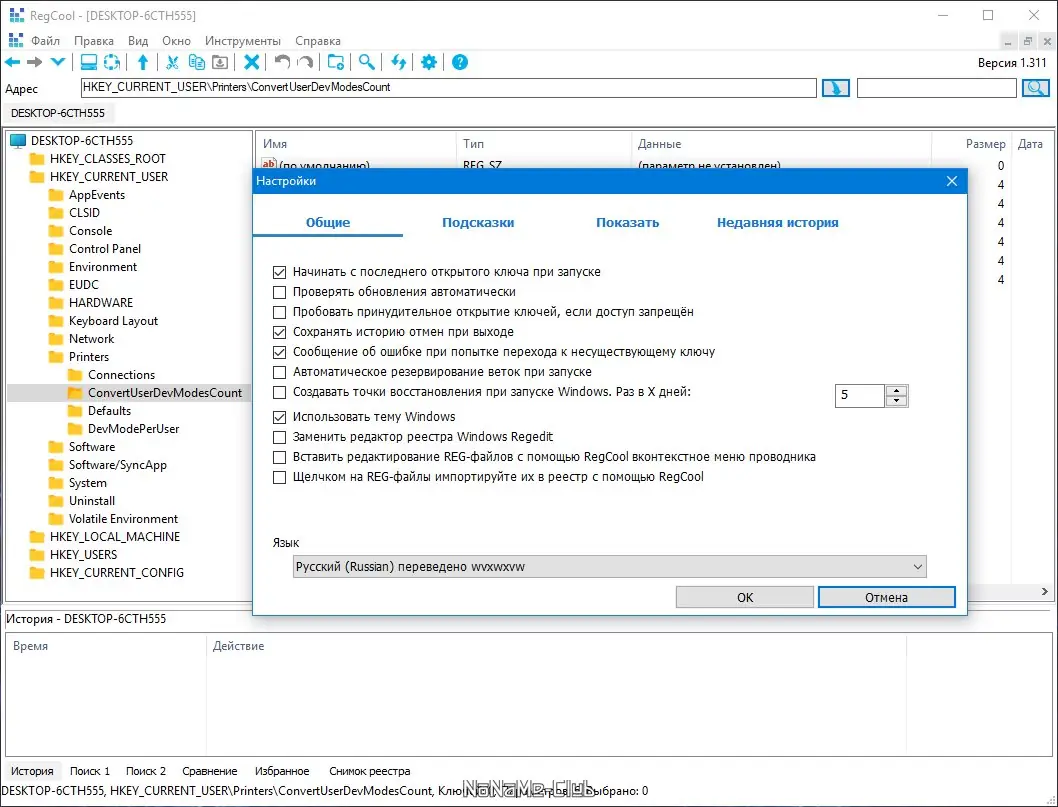The image size is (1058, 807).
Task: Click the go-to-address button beside address bar
Action: 835,88
